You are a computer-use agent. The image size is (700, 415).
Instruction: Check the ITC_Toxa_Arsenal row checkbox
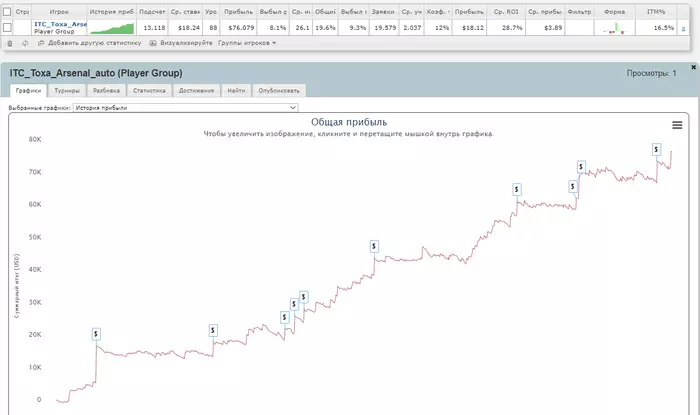[7, 28]
